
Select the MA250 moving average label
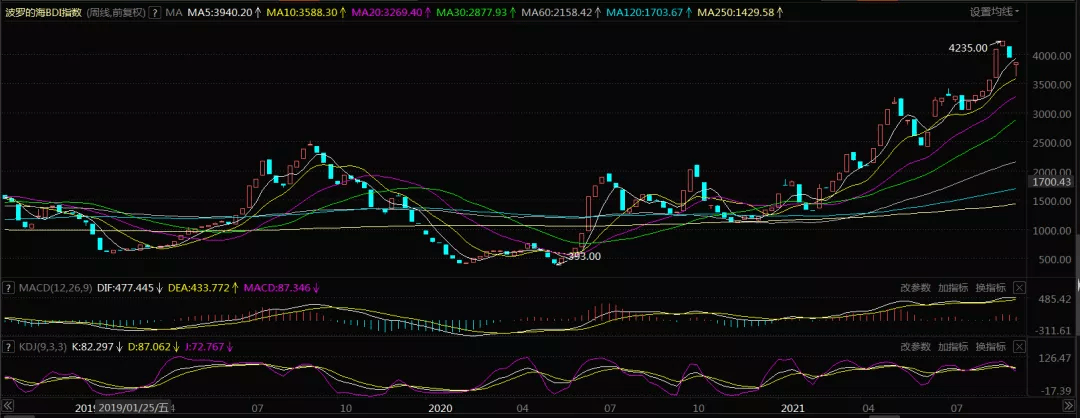(x=742, y=12)
